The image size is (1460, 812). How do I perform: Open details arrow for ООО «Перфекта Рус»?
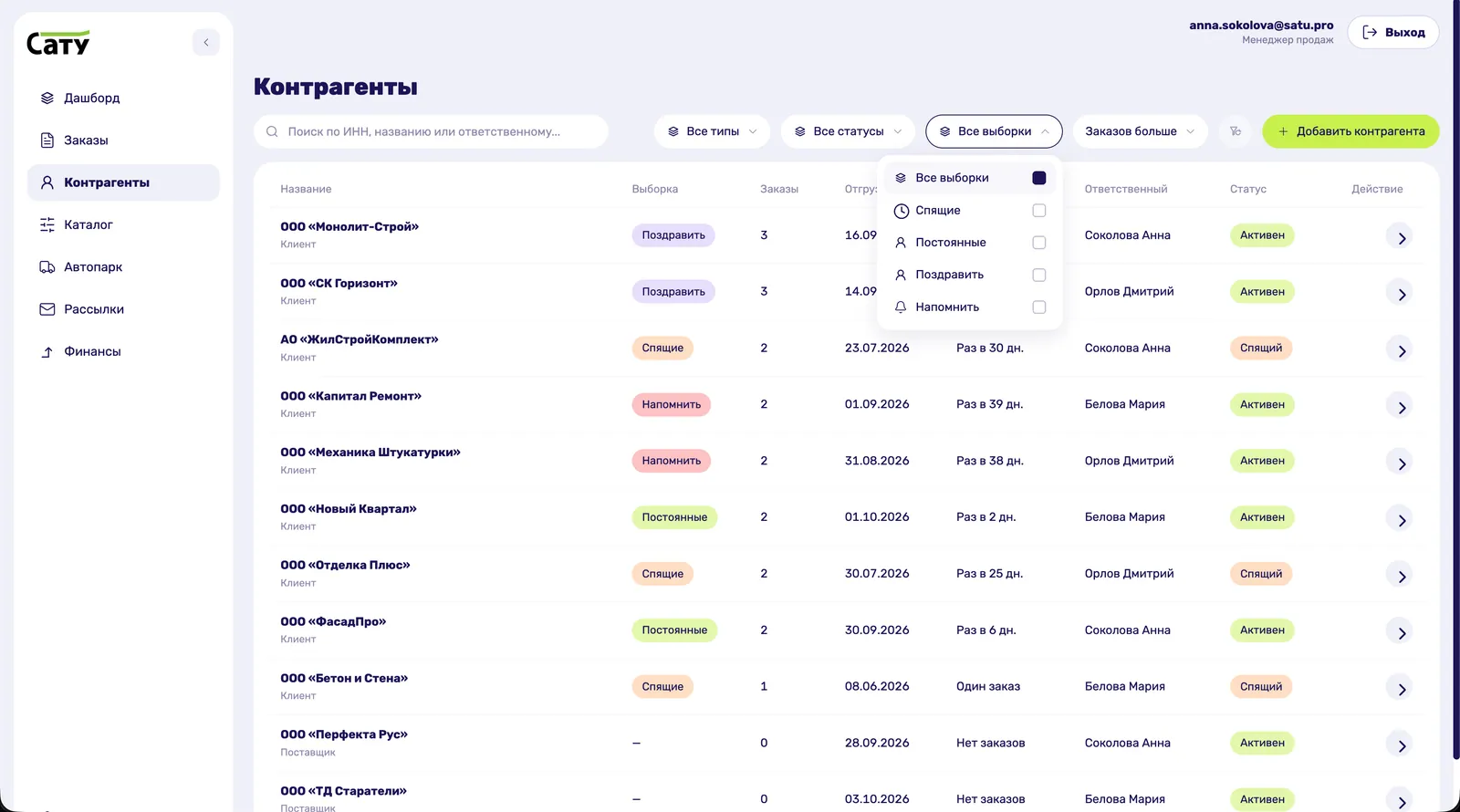[1401, 745]
